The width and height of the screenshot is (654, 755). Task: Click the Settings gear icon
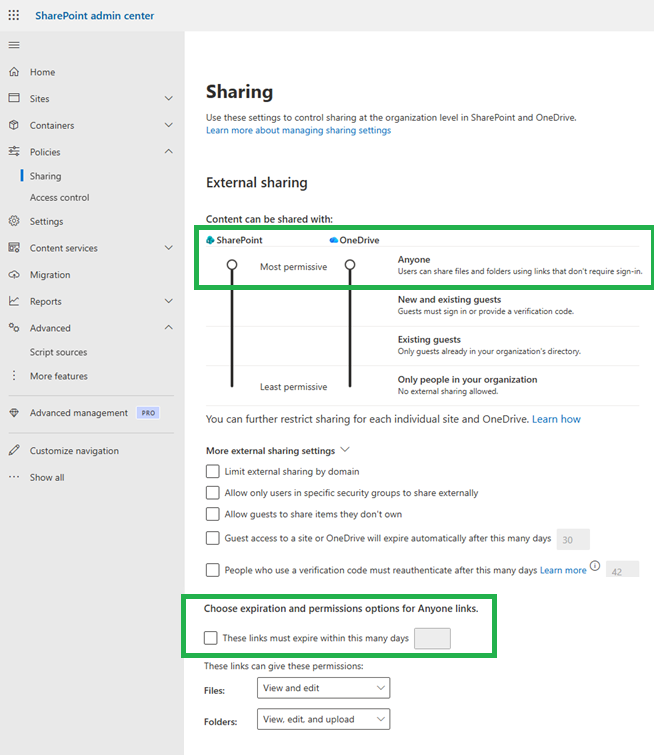14,221
